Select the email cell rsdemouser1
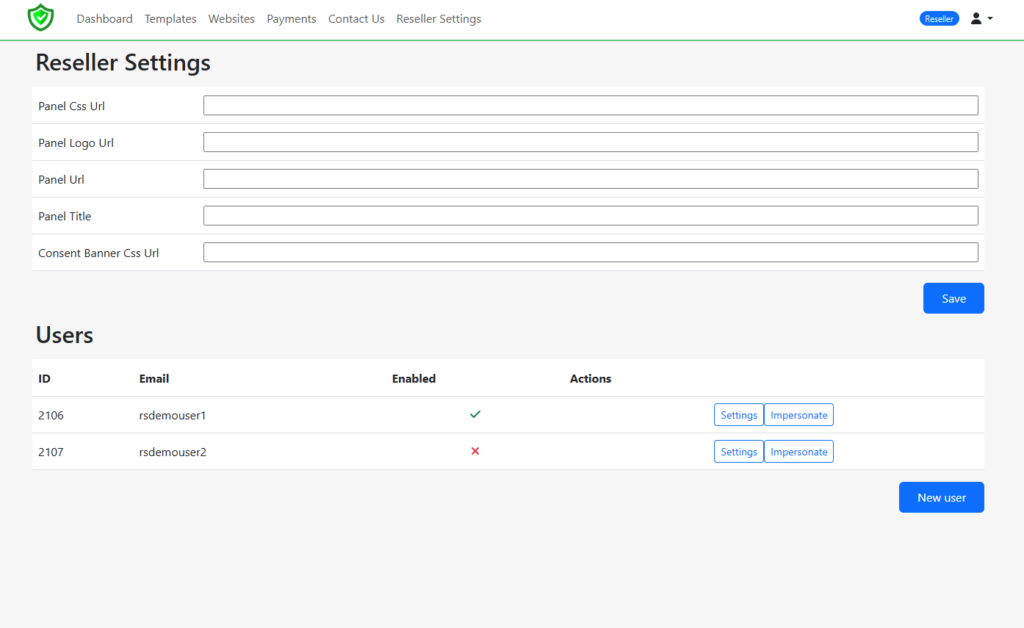The width and height of the screenshot is (1024, 628). point(172,415)
